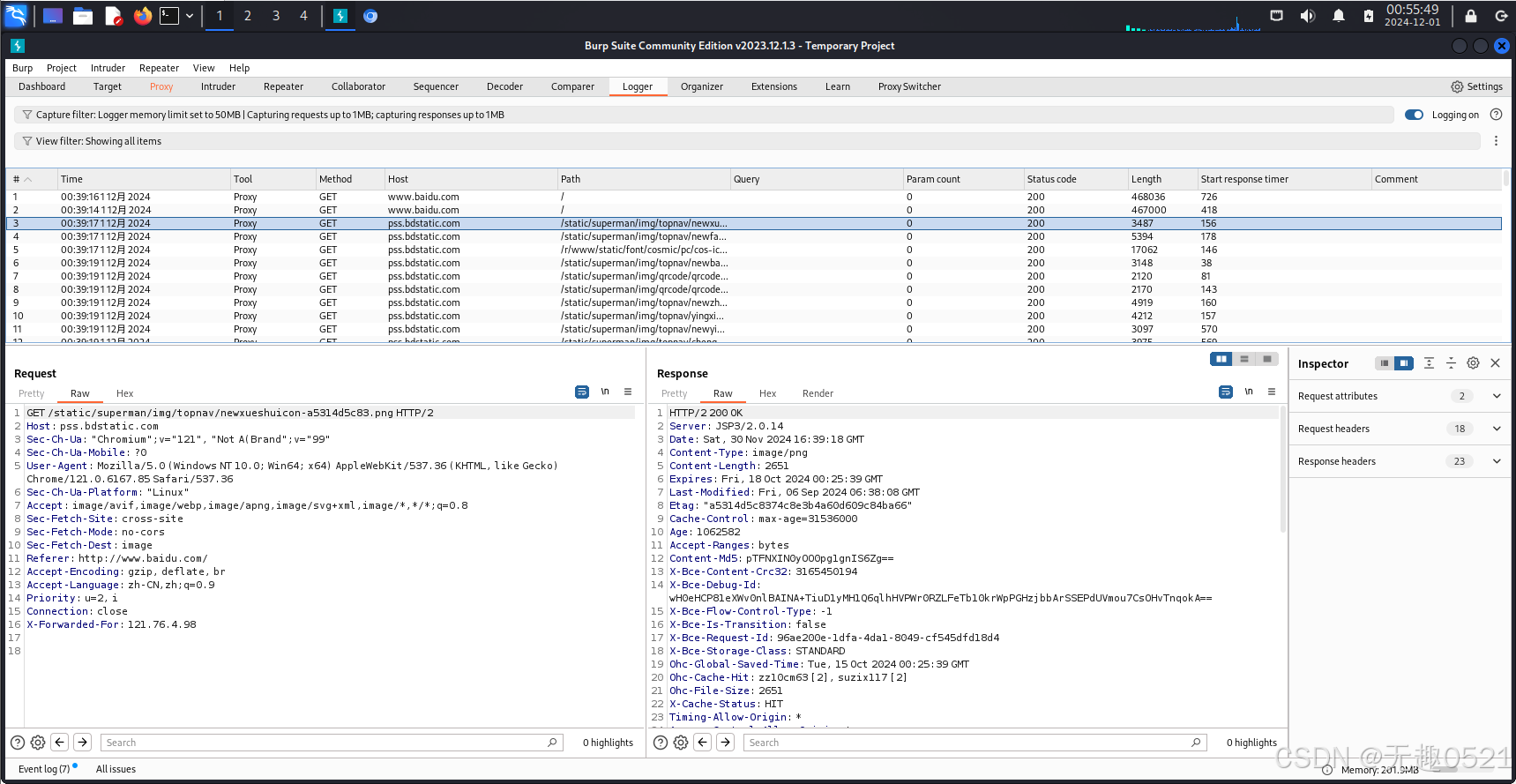This screenshot has height=784, width=1516.
Task: Toggle text wrap in the Request viewer
Action: 582,392
